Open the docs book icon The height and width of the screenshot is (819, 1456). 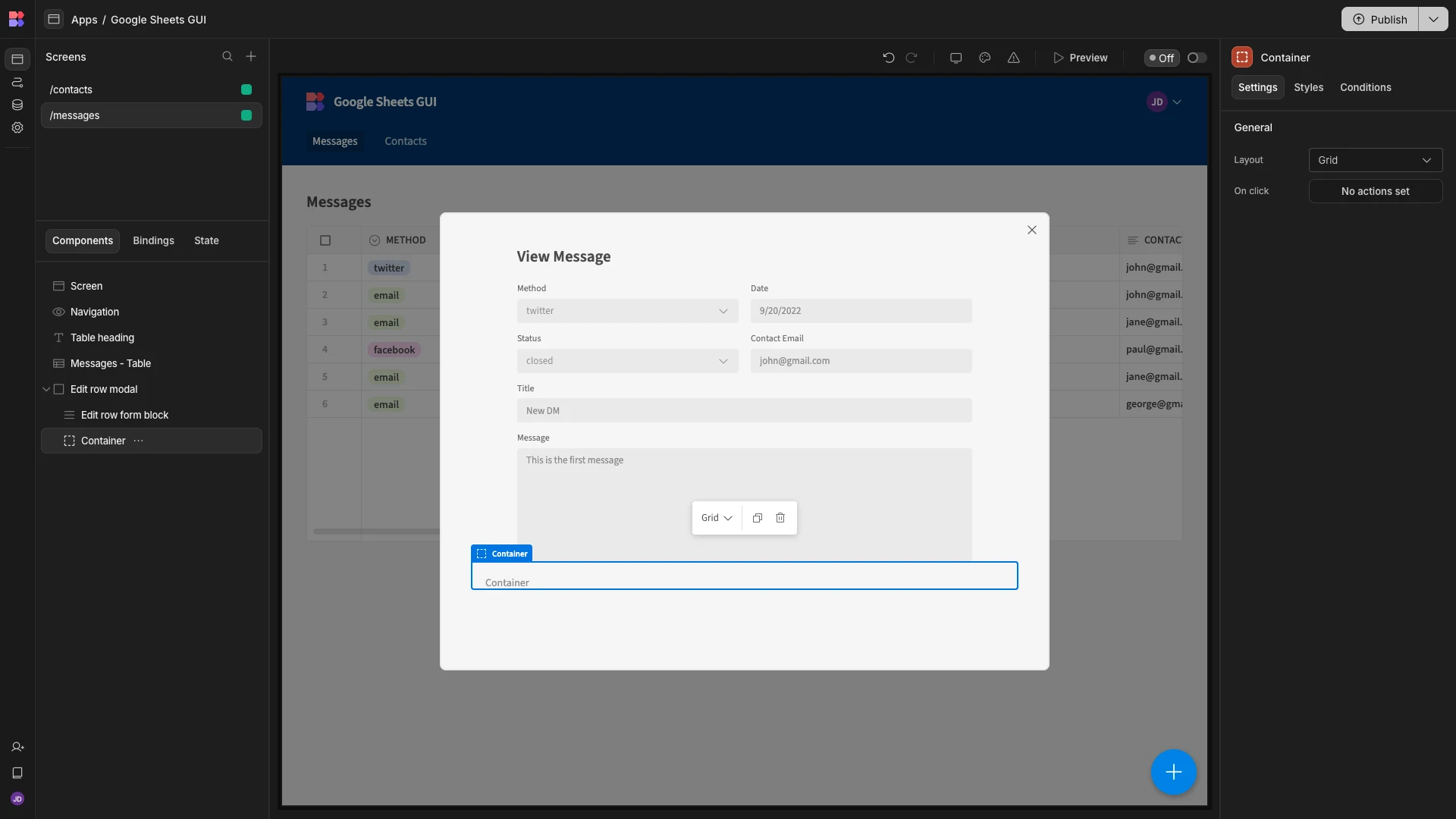[x=17, y=773]
